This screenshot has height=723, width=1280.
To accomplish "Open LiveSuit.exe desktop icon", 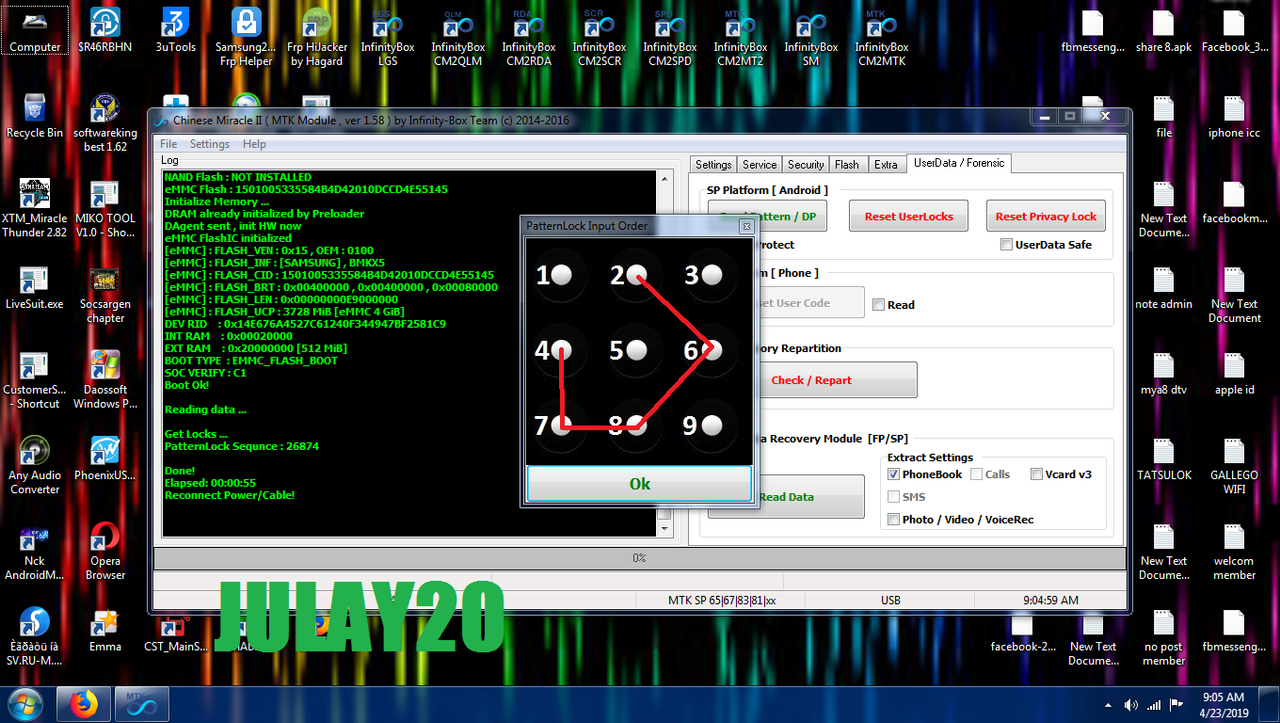I will [x=35, y=288].
